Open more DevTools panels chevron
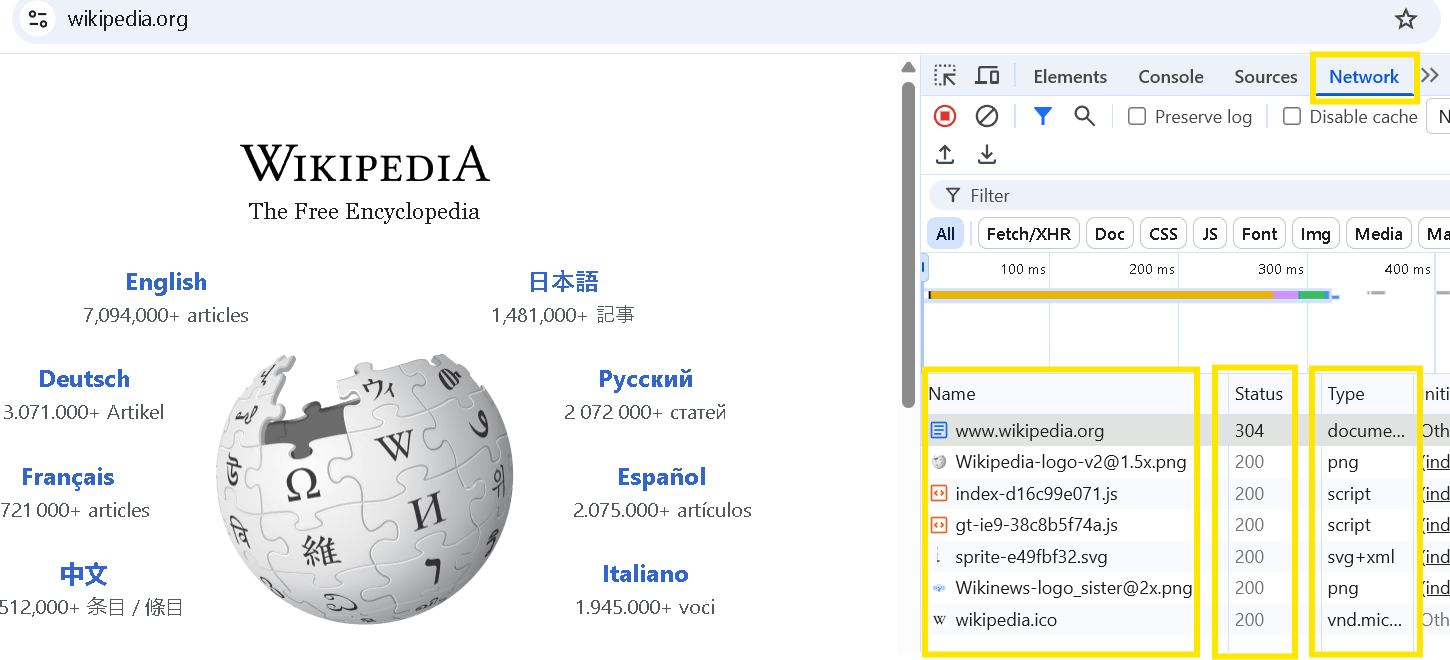Viewport: 1450px width, 660px height. 1430,74
